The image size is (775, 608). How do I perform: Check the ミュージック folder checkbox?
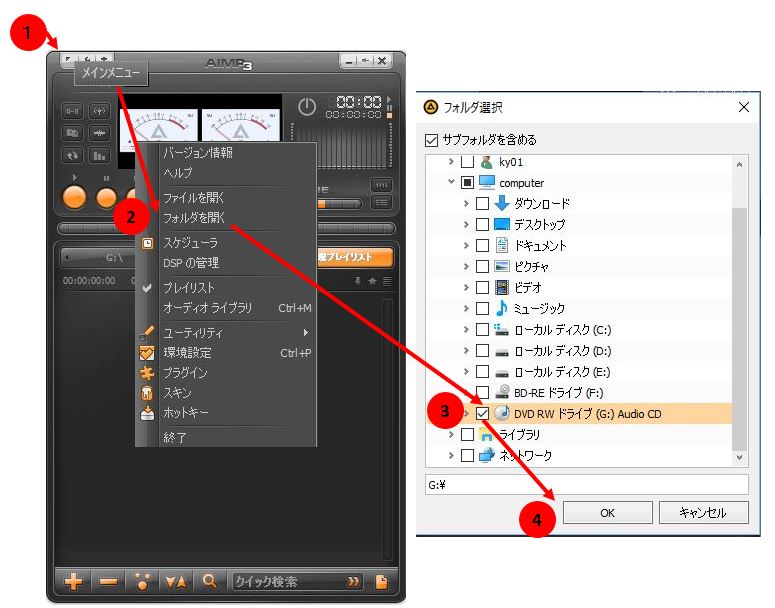(482, 308)
